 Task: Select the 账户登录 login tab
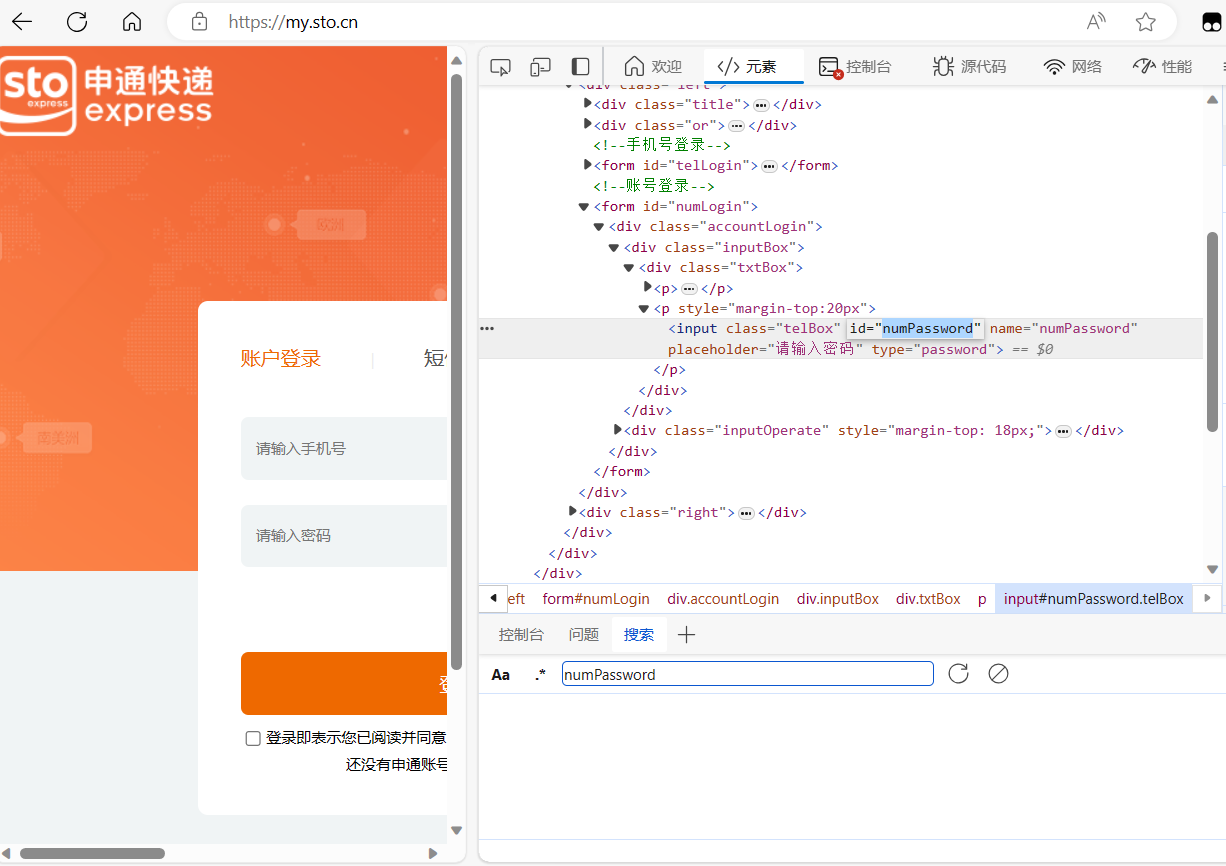tap(281, 359)
